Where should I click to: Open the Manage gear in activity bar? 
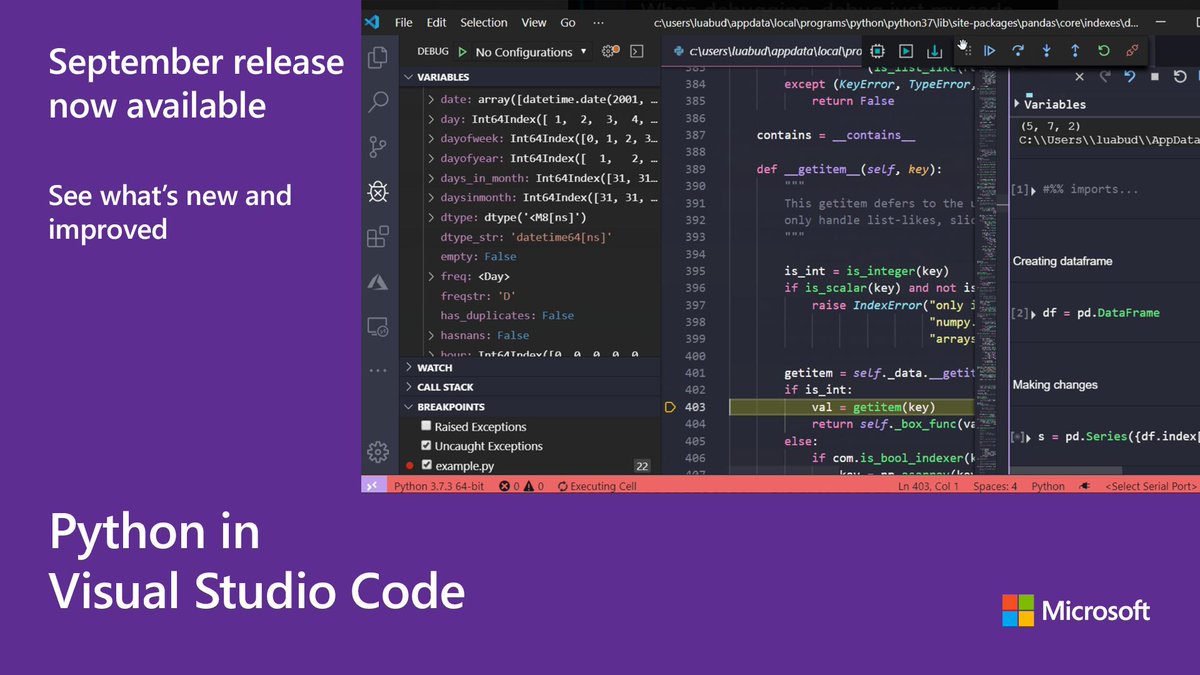tap(378, 452)
